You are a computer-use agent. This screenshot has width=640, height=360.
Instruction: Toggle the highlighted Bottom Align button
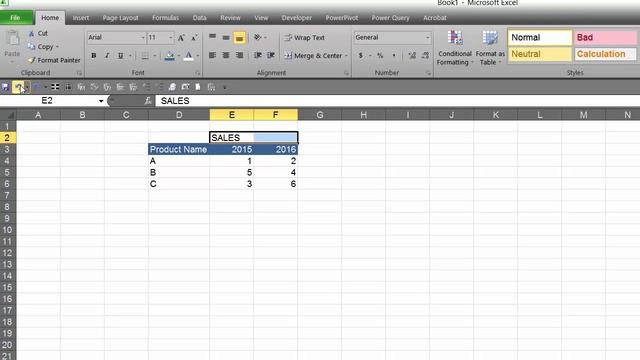click(240, 38)
